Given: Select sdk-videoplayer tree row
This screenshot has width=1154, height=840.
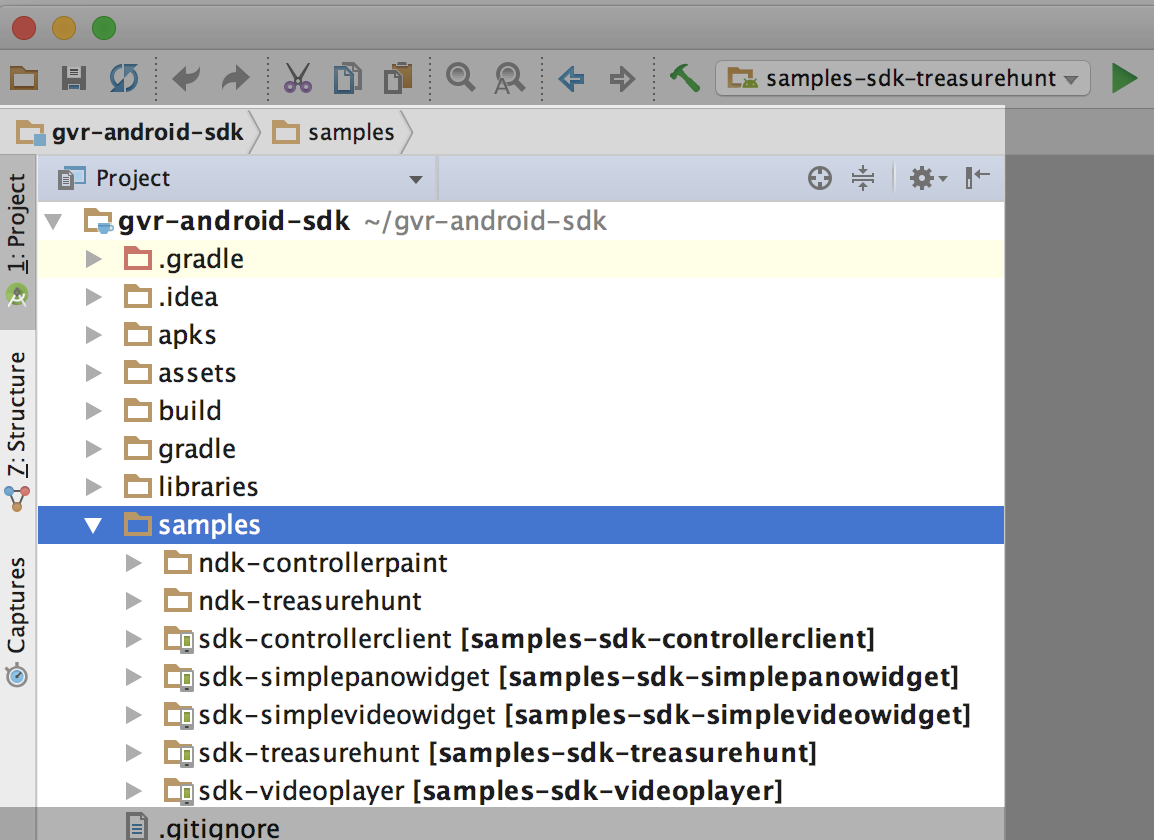Looking at the screenshot, I should (x=521, y=791).
